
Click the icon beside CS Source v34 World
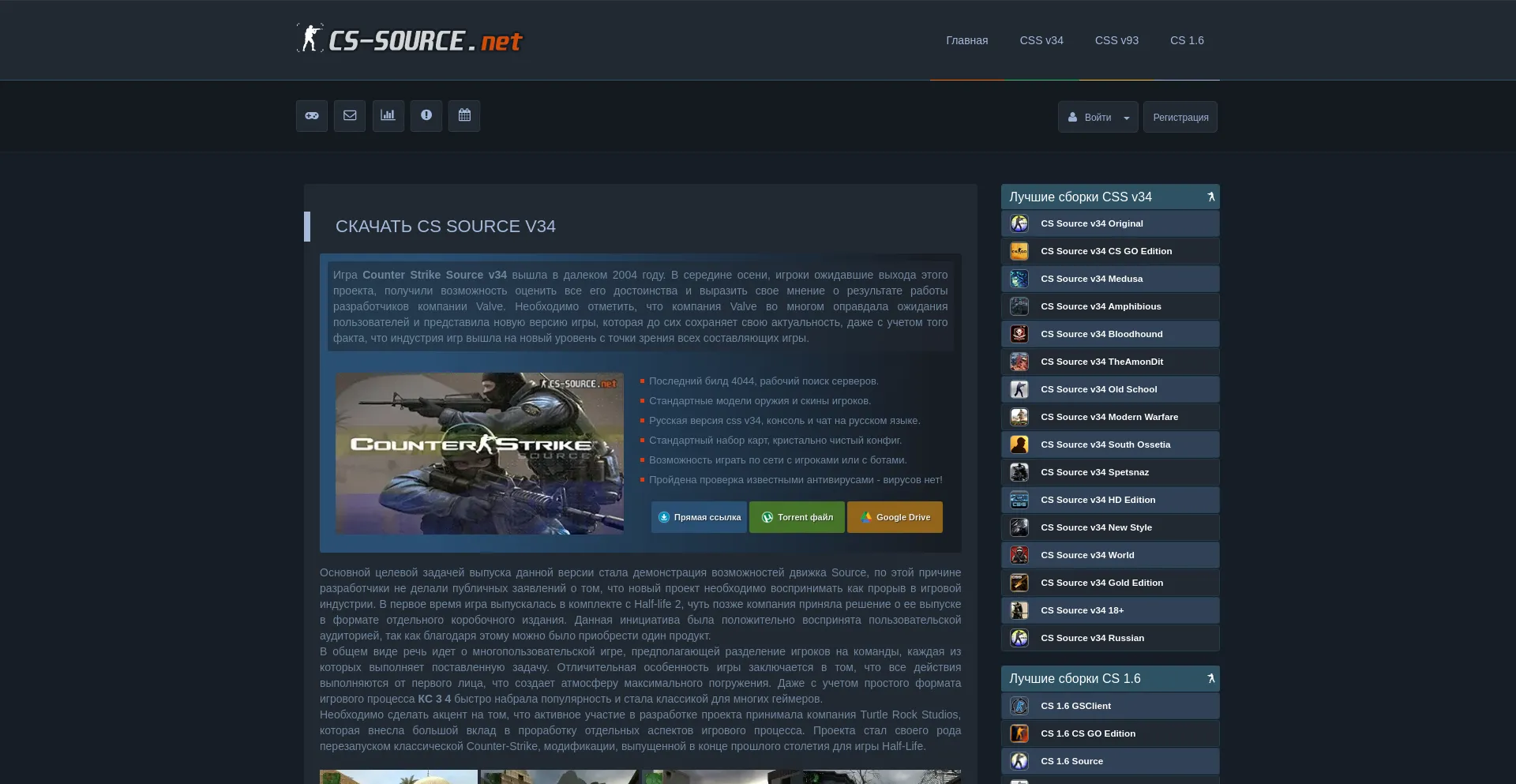(x=1019, y=555)
